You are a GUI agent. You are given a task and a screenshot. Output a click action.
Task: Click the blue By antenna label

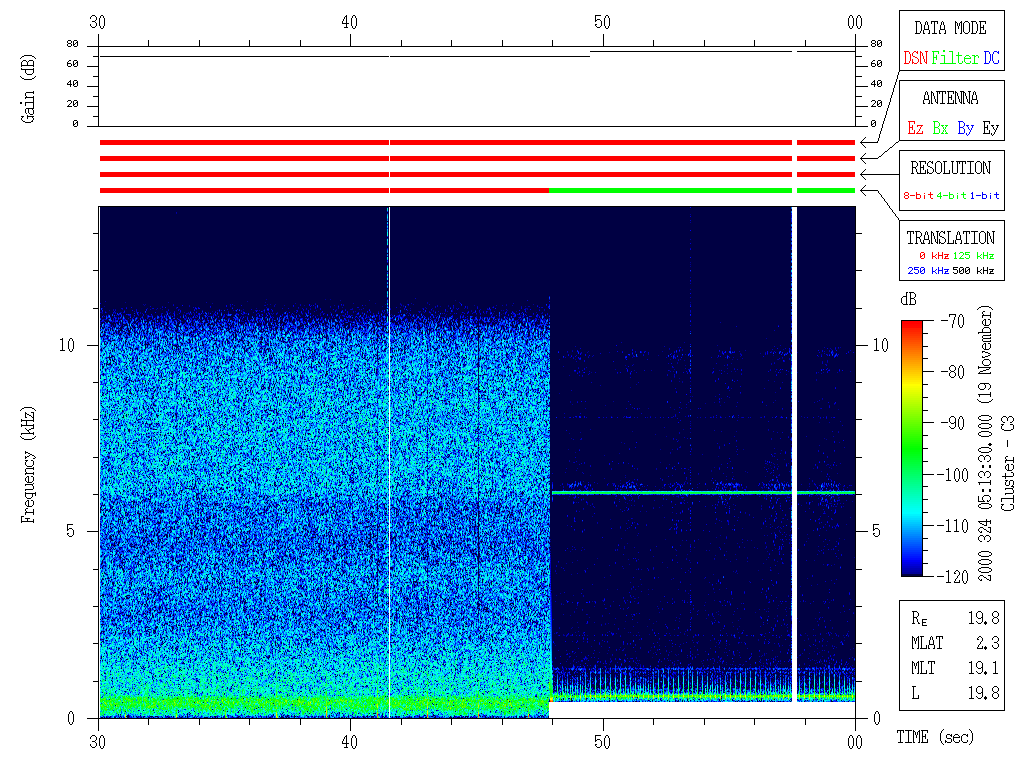(965, 129)
